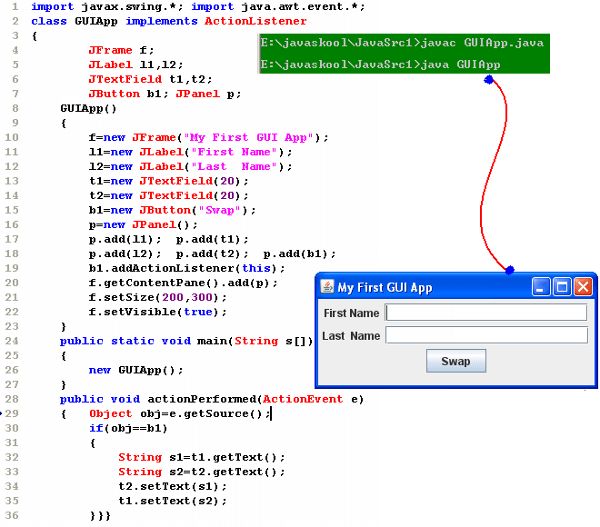Click 'p.add(t1);' on line 17
The image size is (600, 527).
tap(212, 239)
